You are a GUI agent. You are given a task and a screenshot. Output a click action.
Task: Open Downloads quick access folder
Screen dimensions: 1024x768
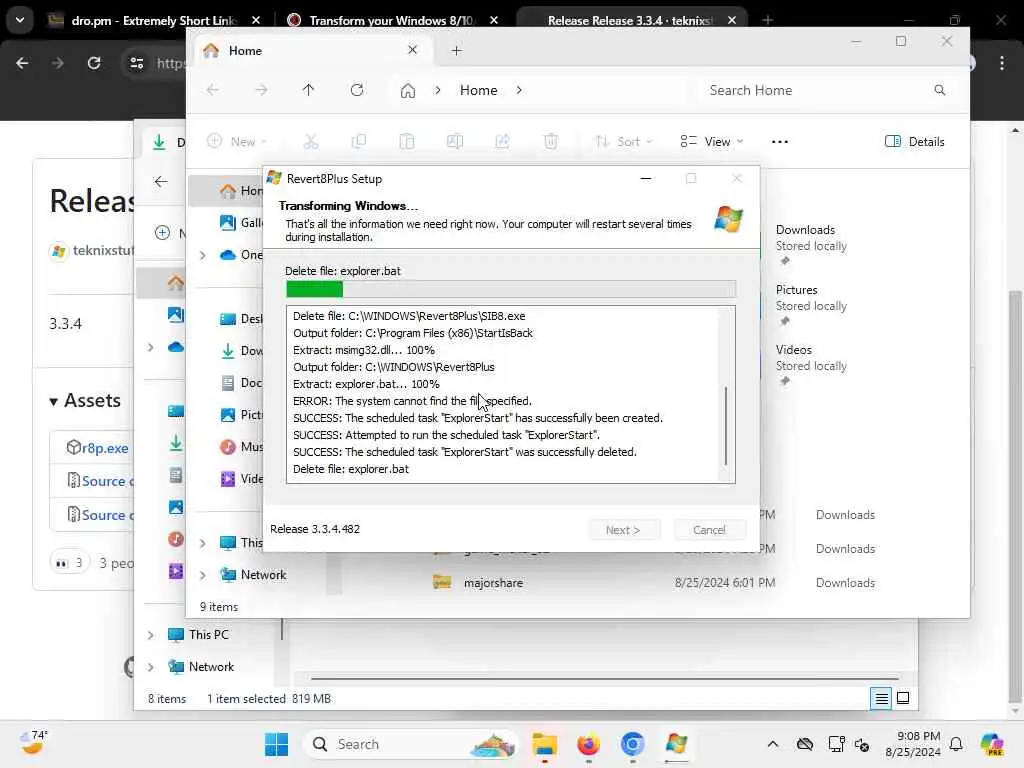(811, 245)
